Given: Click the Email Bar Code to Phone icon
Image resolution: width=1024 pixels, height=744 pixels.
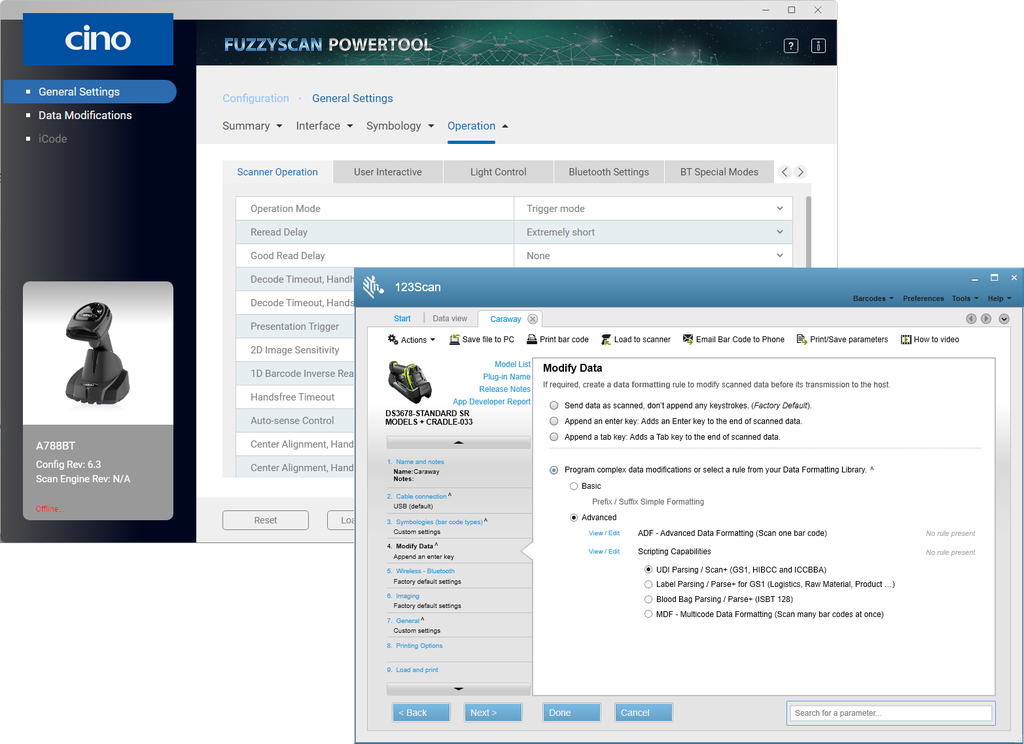Looking at the screenshot, I should [x=688, y=340].
